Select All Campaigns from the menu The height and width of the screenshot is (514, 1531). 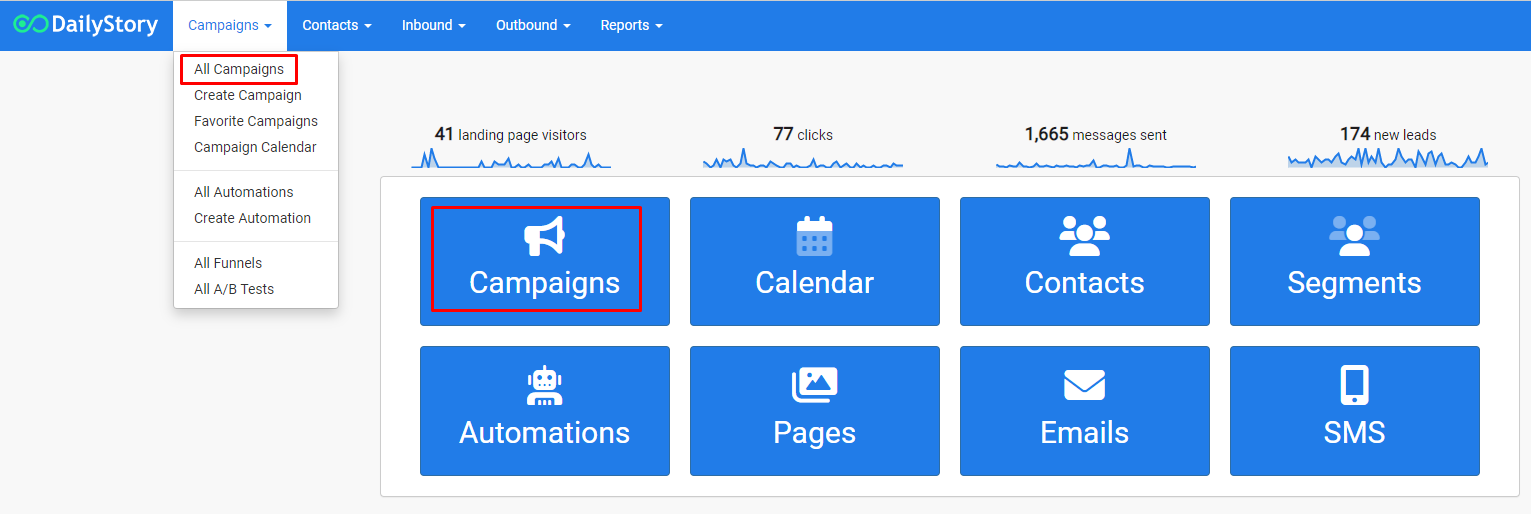click(239, 69)
